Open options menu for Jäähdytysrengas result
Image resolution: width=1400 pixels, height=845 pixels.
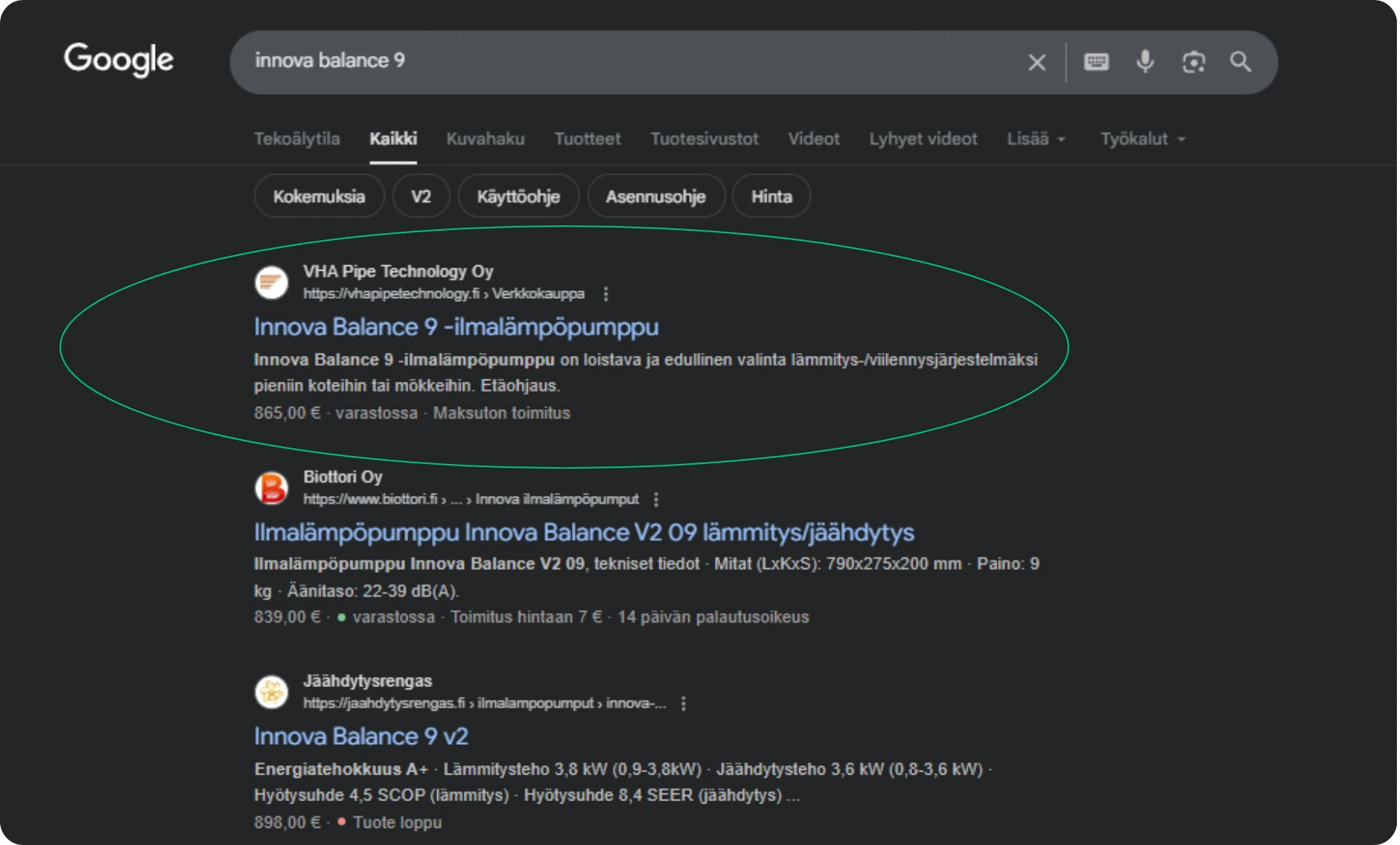click(684, 703)
